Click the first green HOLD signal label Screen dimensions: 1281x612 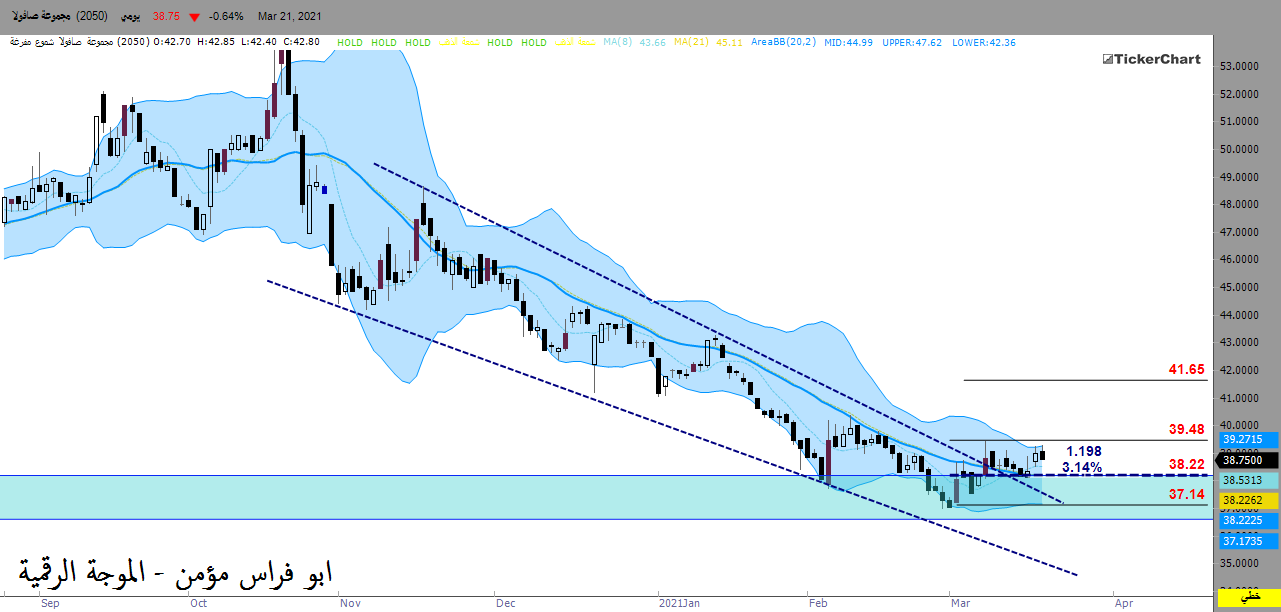352,42
